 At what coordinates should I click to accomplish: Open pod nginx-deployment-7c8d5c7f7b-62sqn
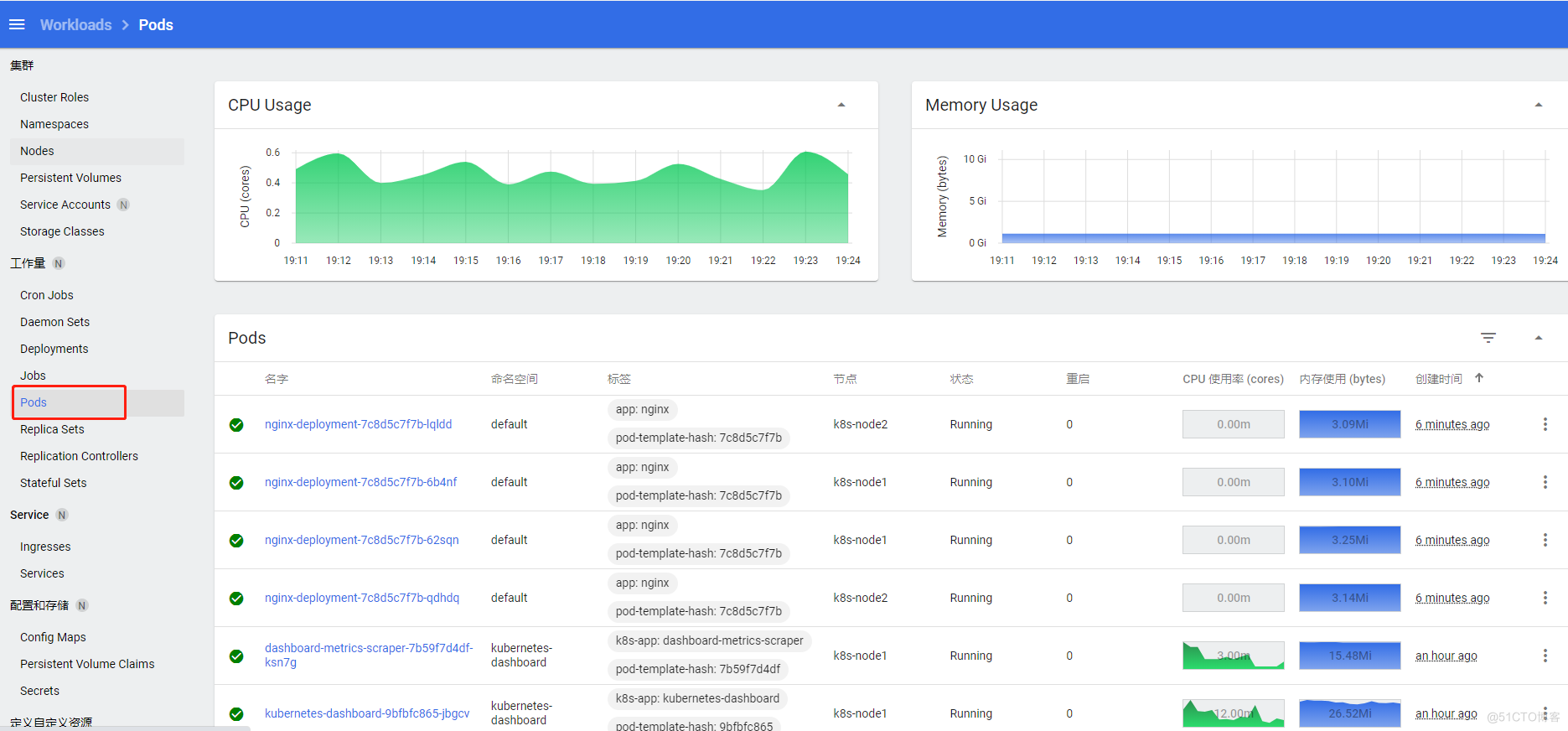tap(361, 540)
